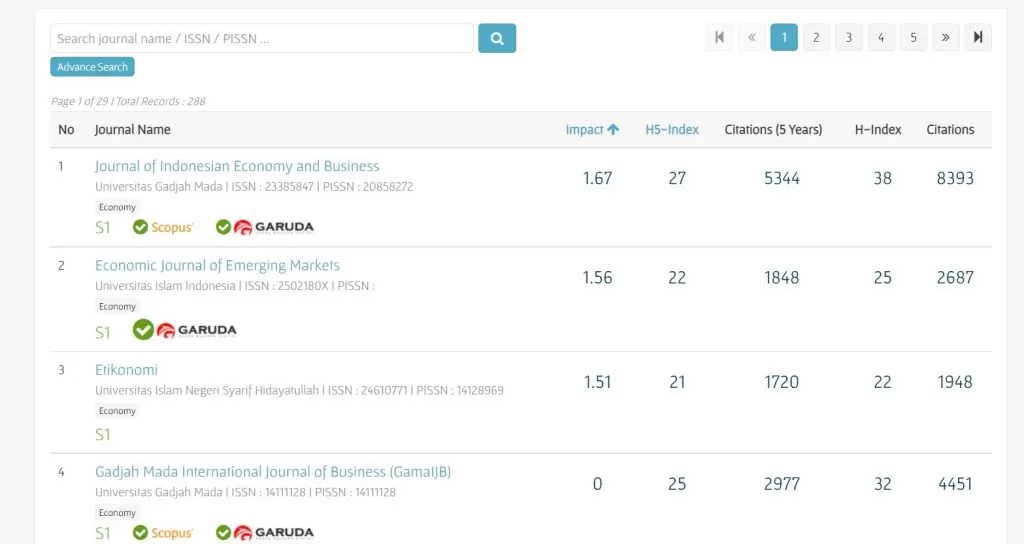Click Garuda logo under Economic Journal of Emerging Markets
This screenshot has height=544, width=1024.
point(185,330)
